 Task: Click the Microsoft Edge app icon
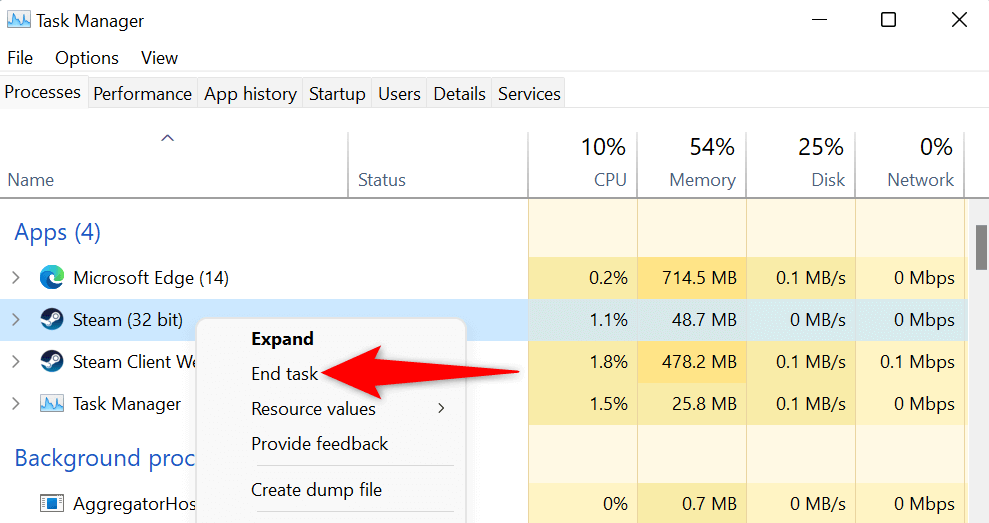point(52,277)
